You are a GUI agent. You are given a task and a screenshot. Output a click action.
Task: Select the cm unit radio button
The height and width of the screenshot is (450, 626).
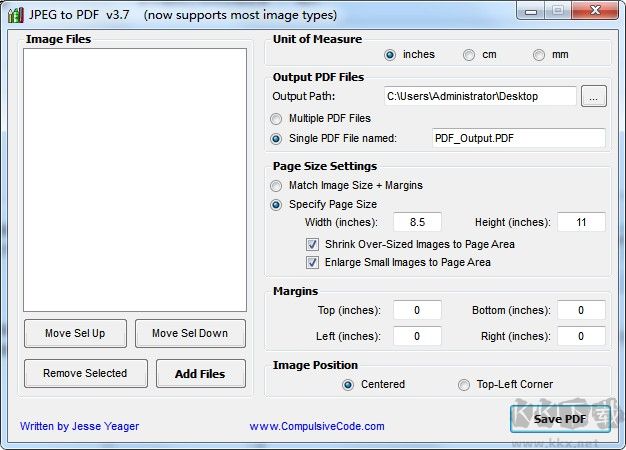tap(469, 55)
